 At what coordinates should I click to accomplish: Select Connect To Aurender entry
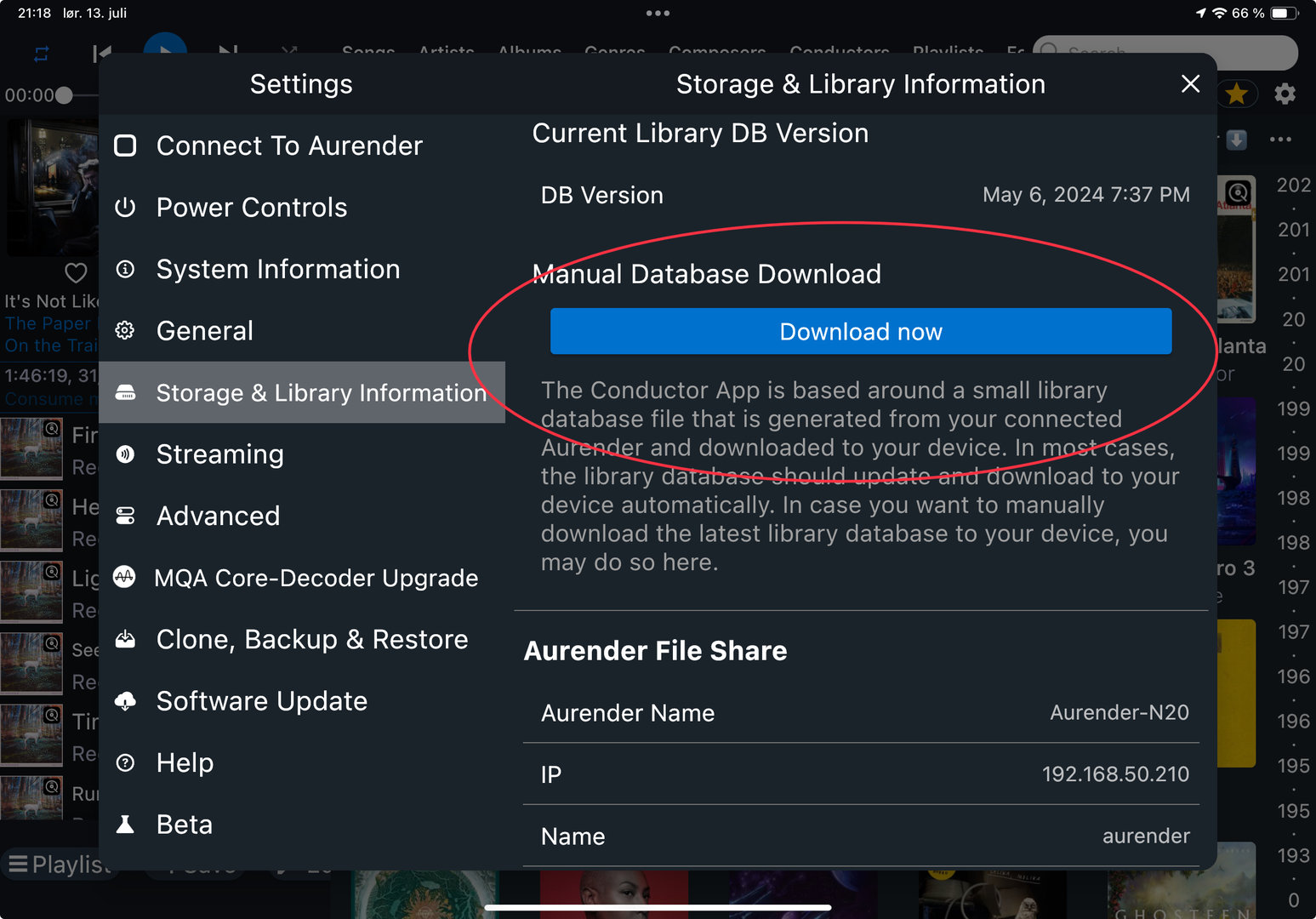coord(288,146)
